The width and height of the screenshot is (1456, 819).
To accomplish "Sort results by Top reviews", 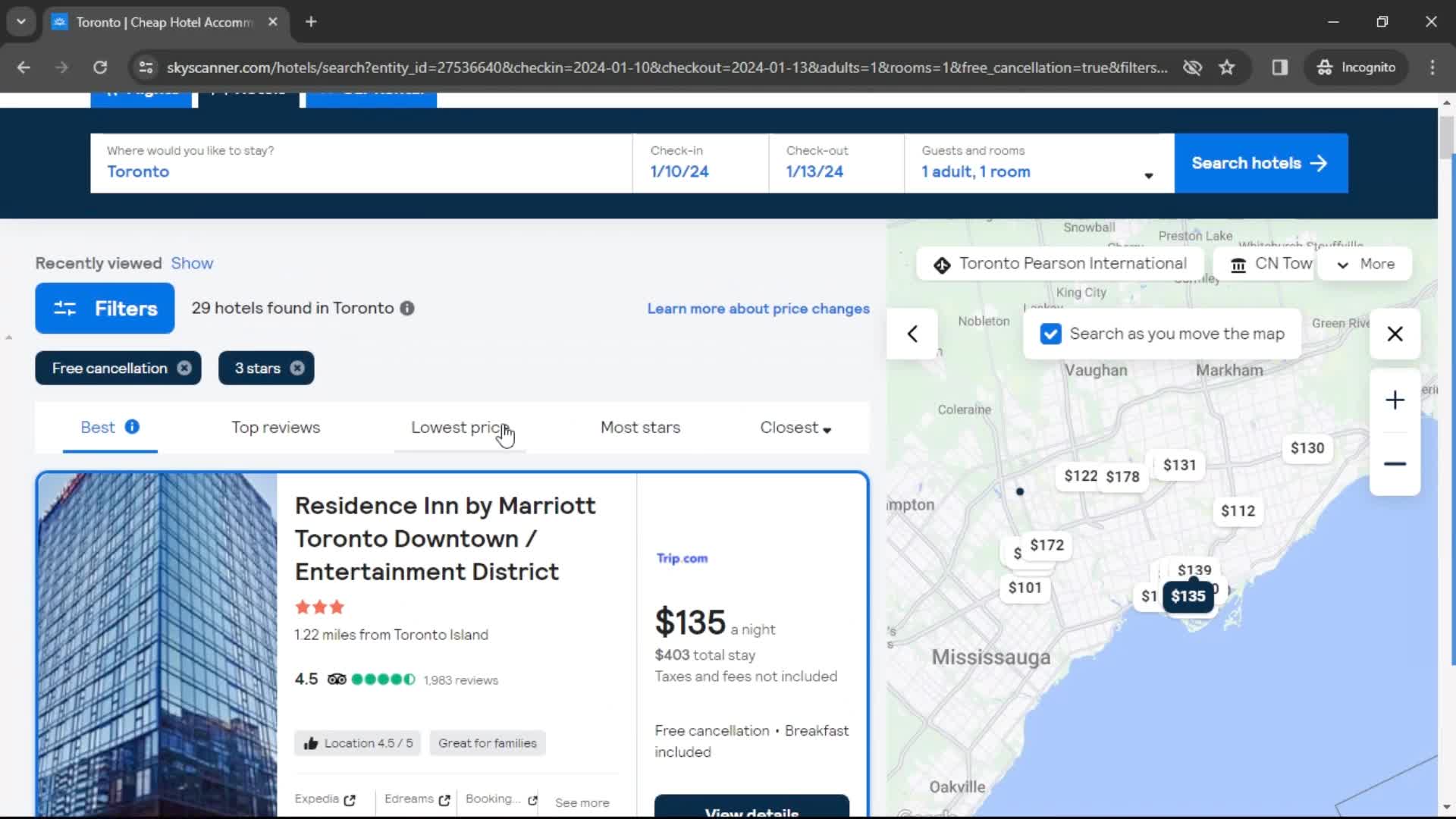I will pos(275,427).
